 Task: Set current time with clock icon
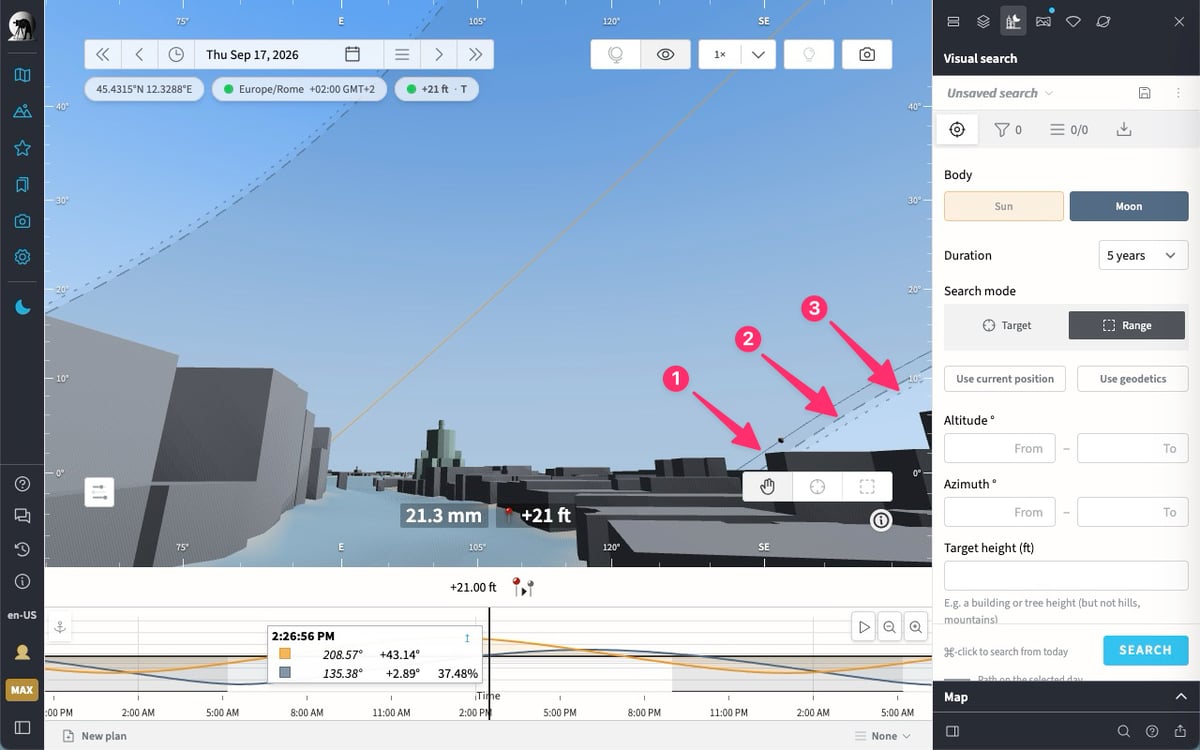176,55
